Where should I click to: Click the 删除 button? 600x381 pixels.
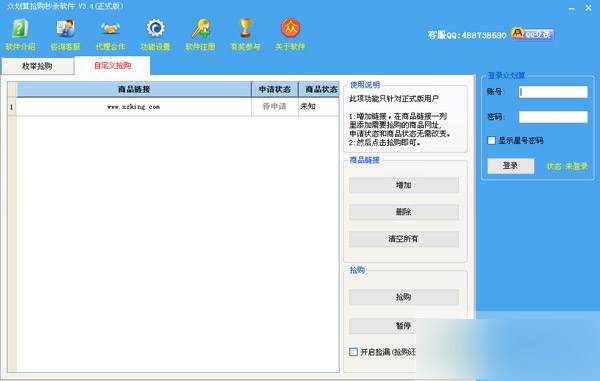coord(404,212)
